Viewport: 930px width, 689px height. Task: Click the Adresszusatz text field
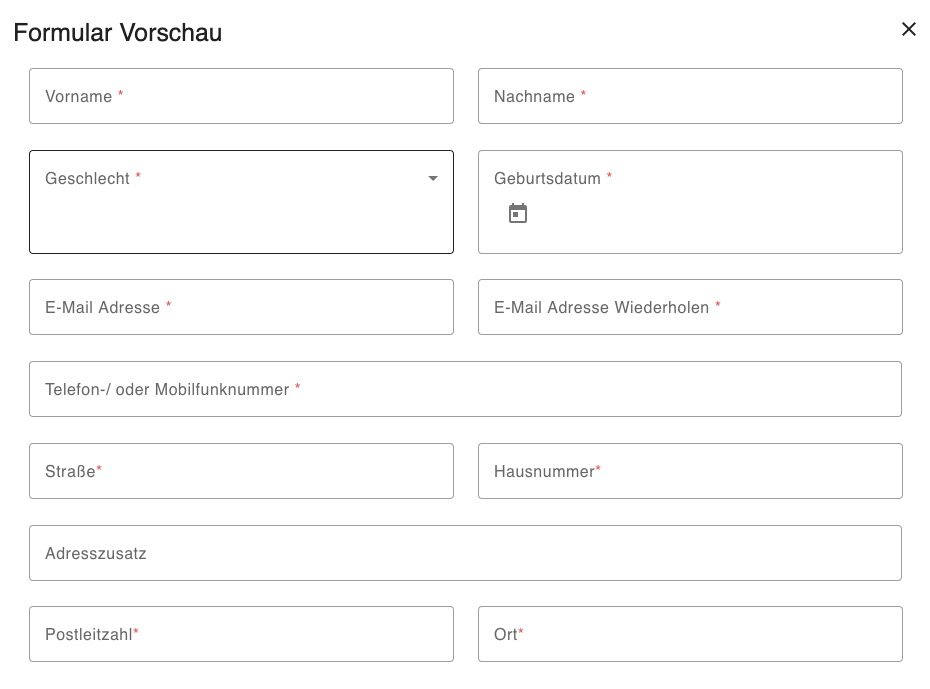466,553
